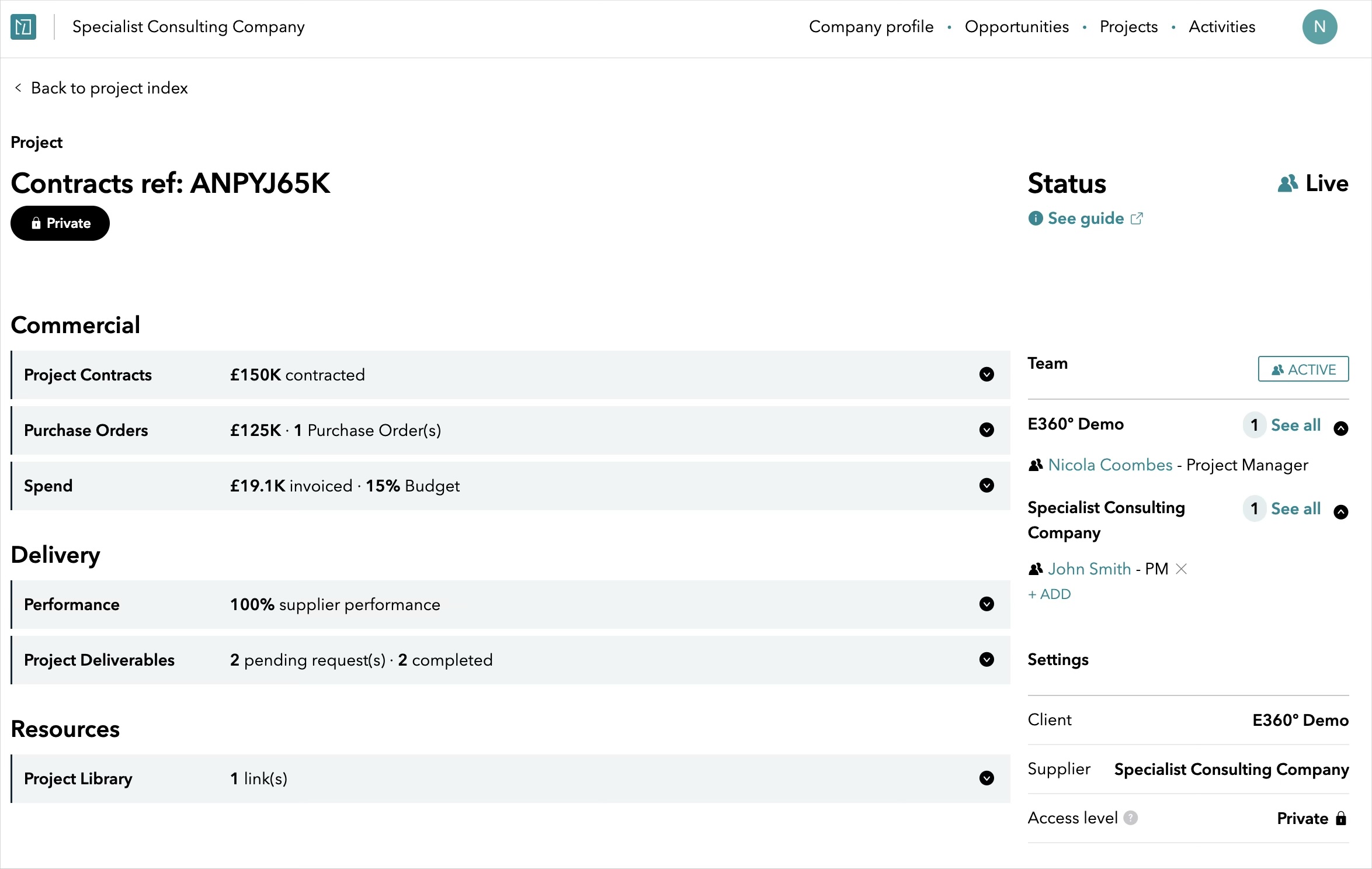1372x869 pixels.
Task: Click the £125K · 1 Purchase Order(s) text
Action: pyautogui.click(x=335, y=430)
